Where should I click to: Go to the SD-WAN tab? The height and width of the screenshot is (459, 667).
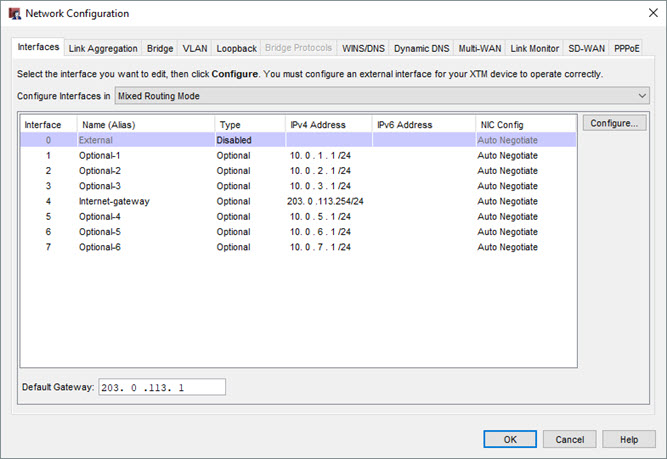(x=587, y=48)
